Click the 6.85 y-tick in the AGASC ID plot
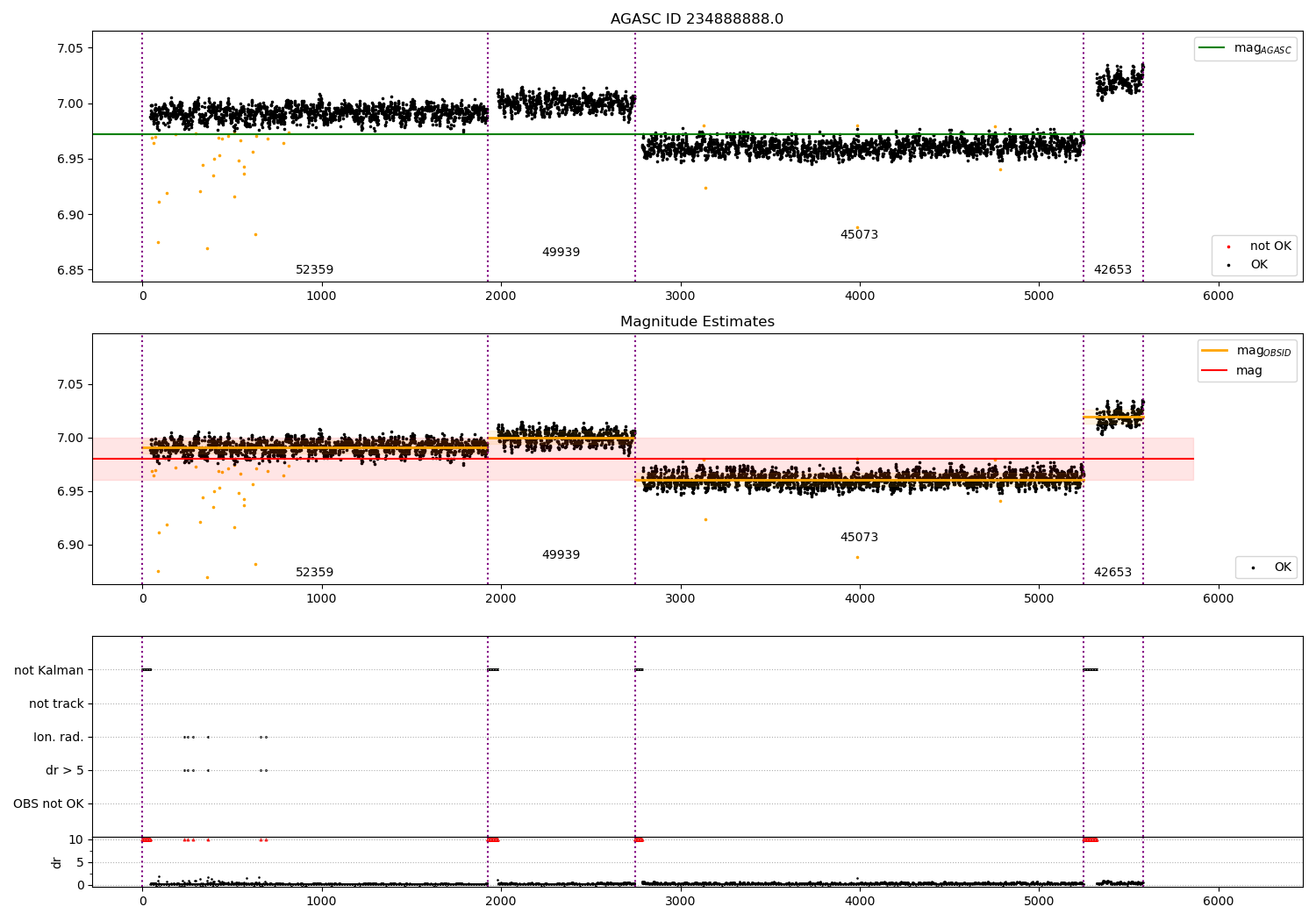The width and height of the screenshot is (1316, 921). (x=69, y=270)
